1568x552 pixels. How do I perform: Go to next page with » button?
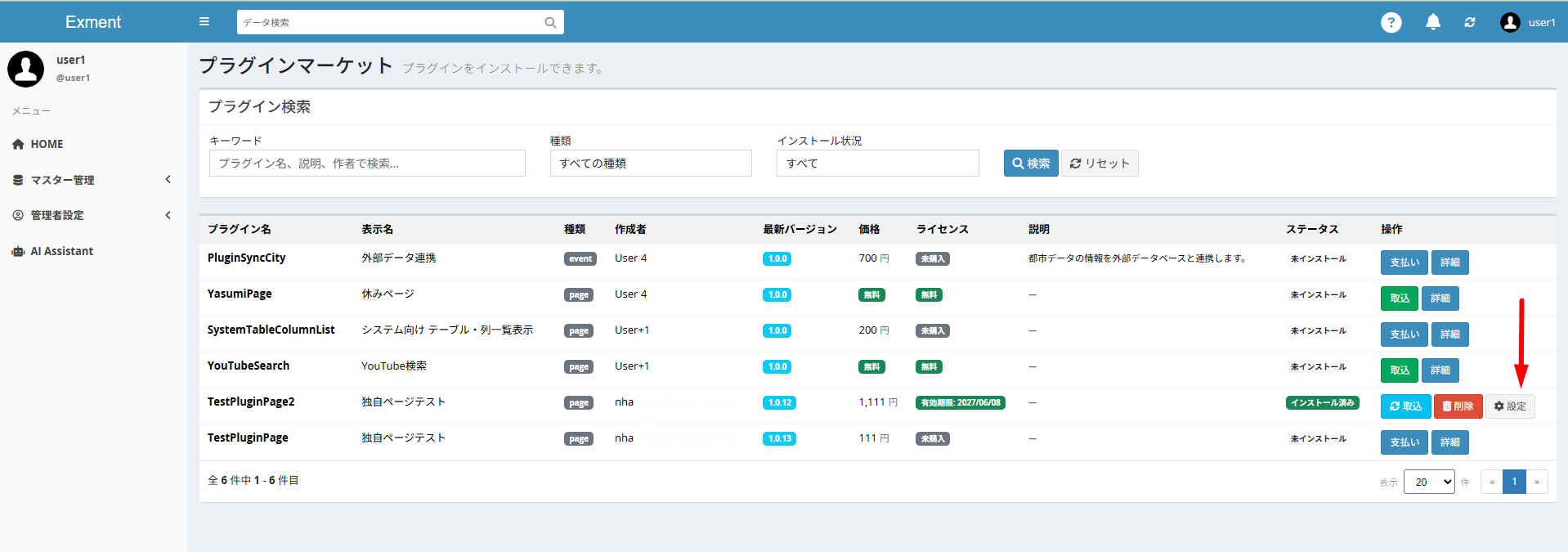(1537, 482)
